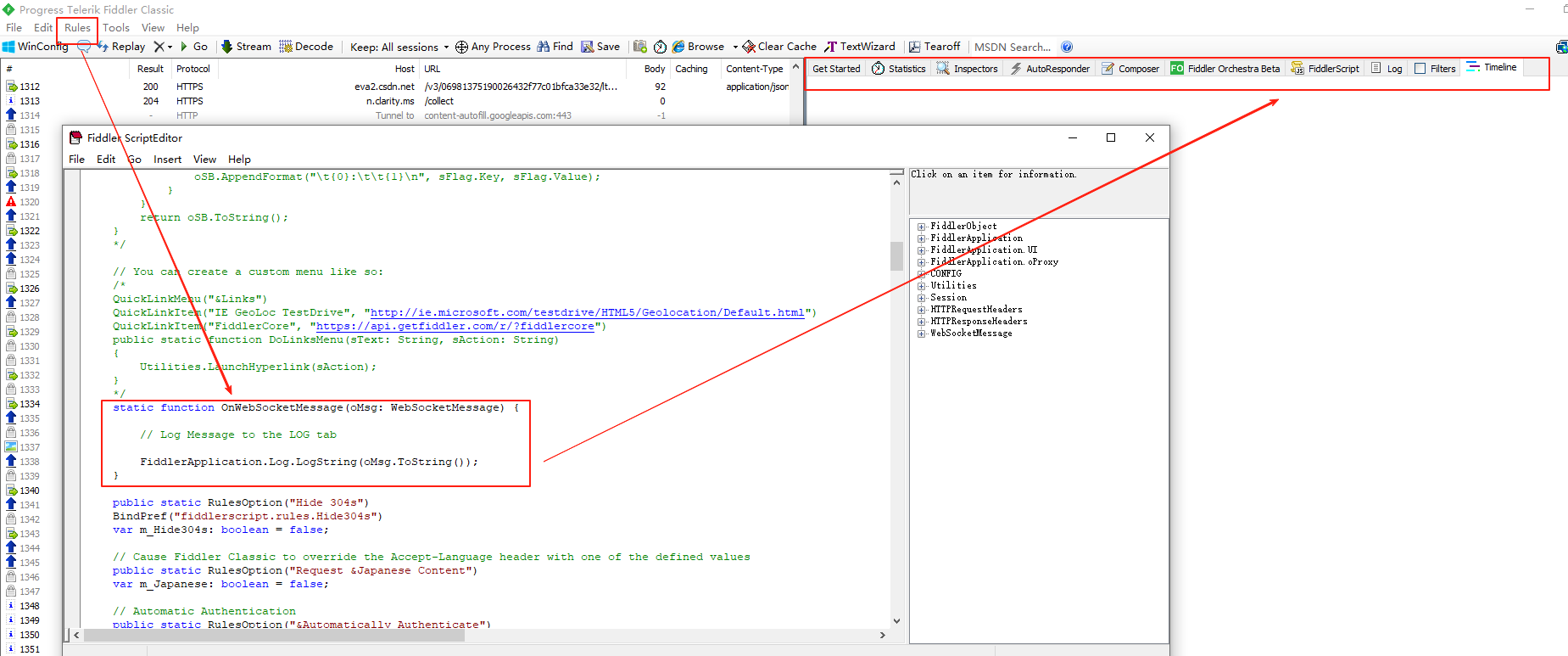Screen dimensions: 1568x656
Task: Expand the HTTPRequestHeaders tree node
Action: point(921,310)
